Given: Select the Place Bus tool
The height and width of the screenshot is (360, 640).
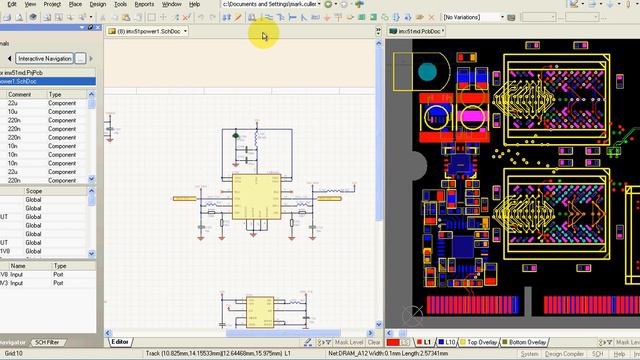Looking at the screenshot, I should (280, 18).
